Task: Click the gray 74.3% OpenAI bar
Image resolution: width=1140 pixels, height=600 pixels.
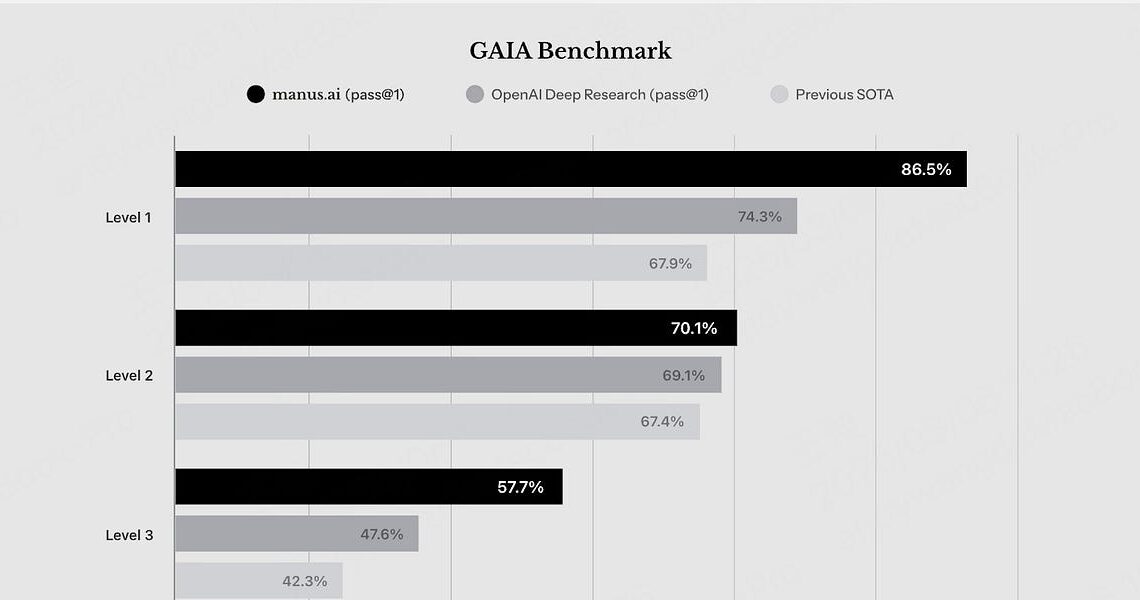Action: point(485,216)
